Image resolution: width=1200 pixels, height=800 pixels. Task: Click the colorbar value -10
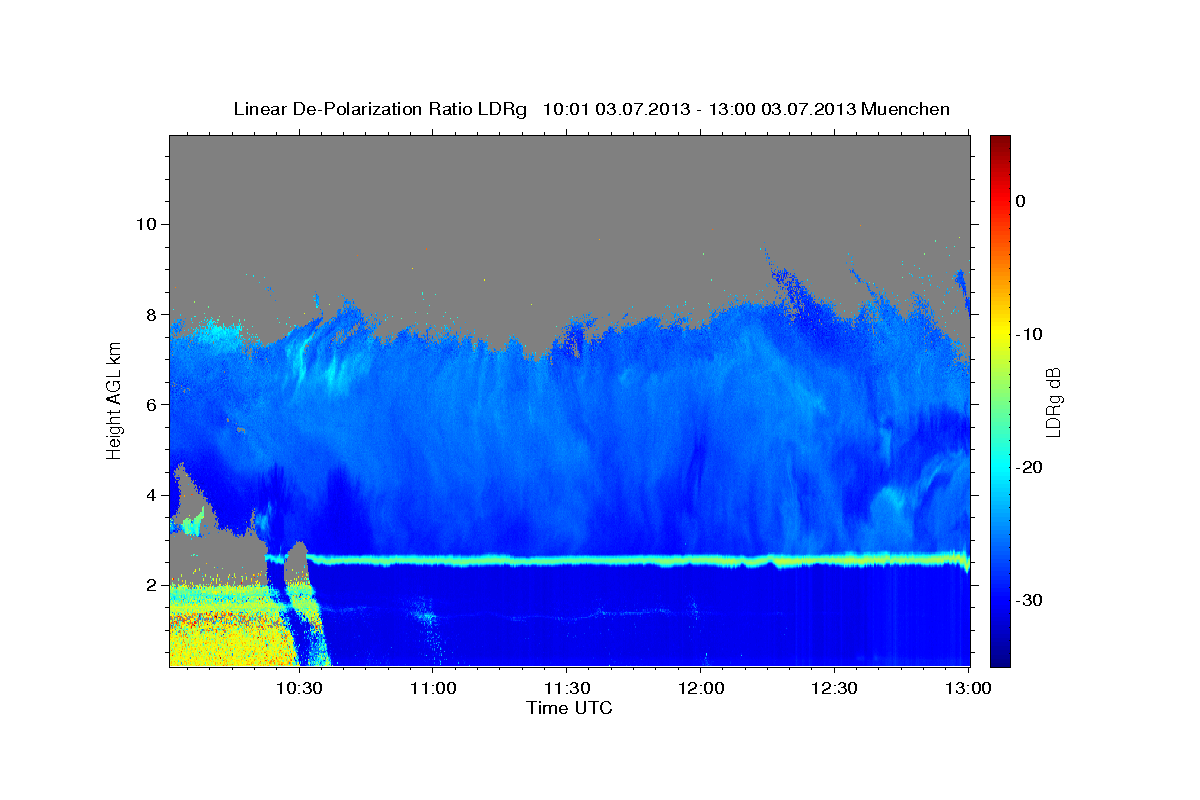[x=1030, y=334]
